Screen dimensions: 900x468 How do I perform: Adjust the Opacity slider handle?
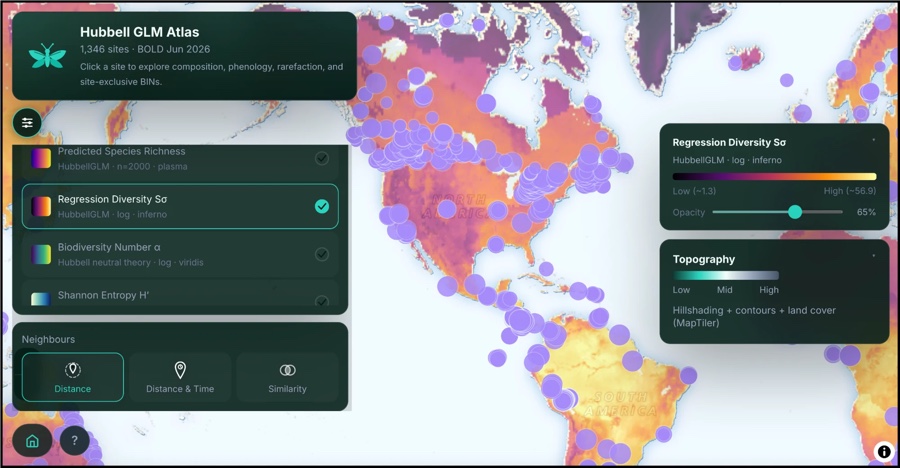click(795, 212)
